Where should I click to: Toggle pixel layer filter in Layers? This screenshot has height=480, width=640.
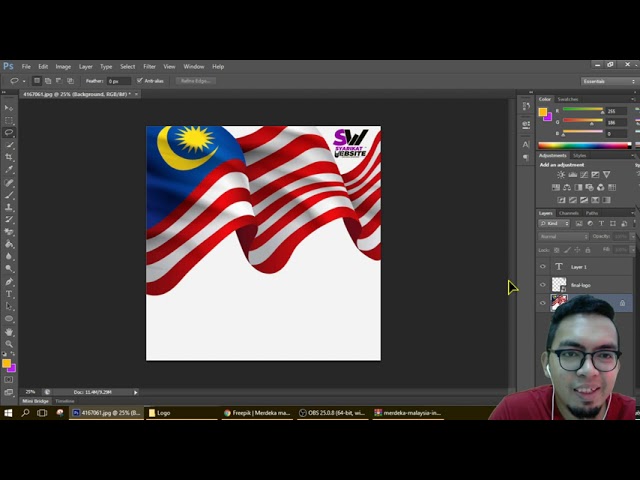coord(579,223)
